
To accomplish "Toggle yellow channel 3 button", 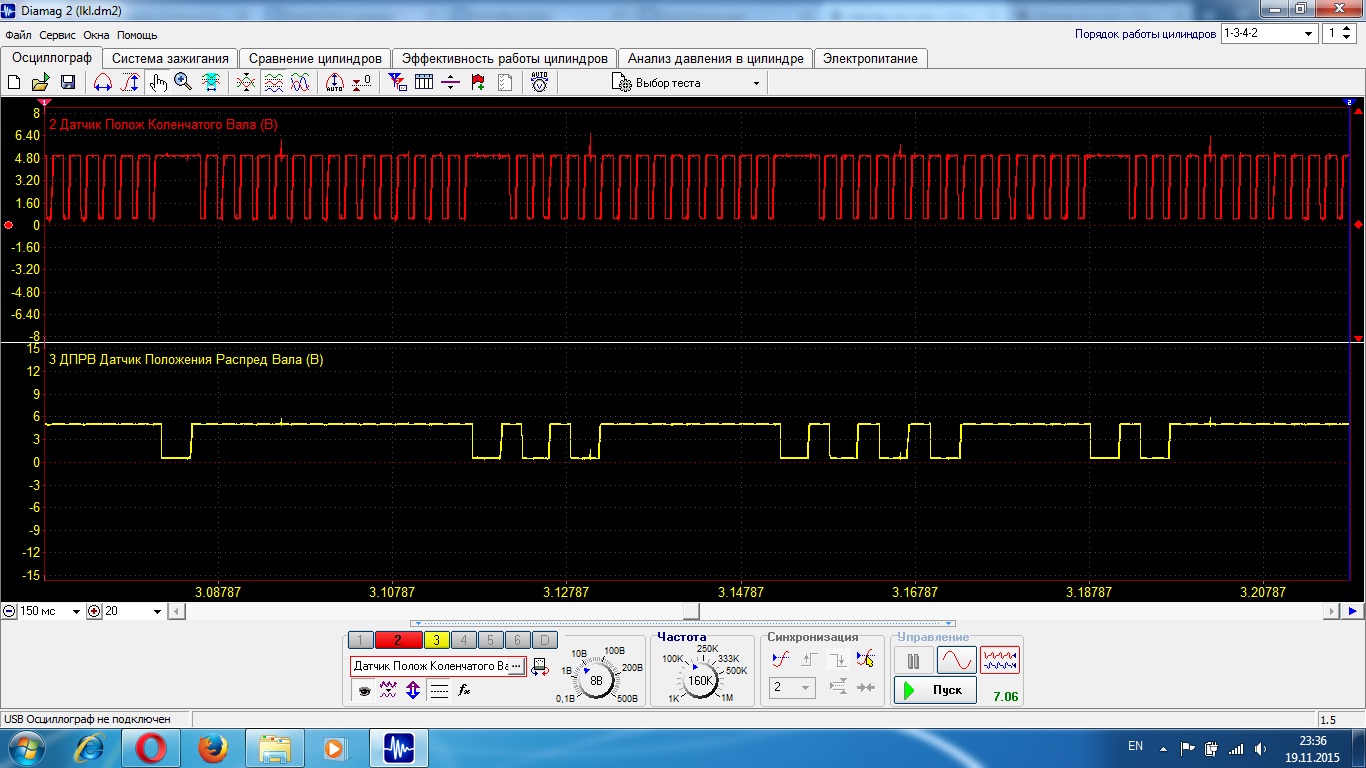I will click(437, 641).
